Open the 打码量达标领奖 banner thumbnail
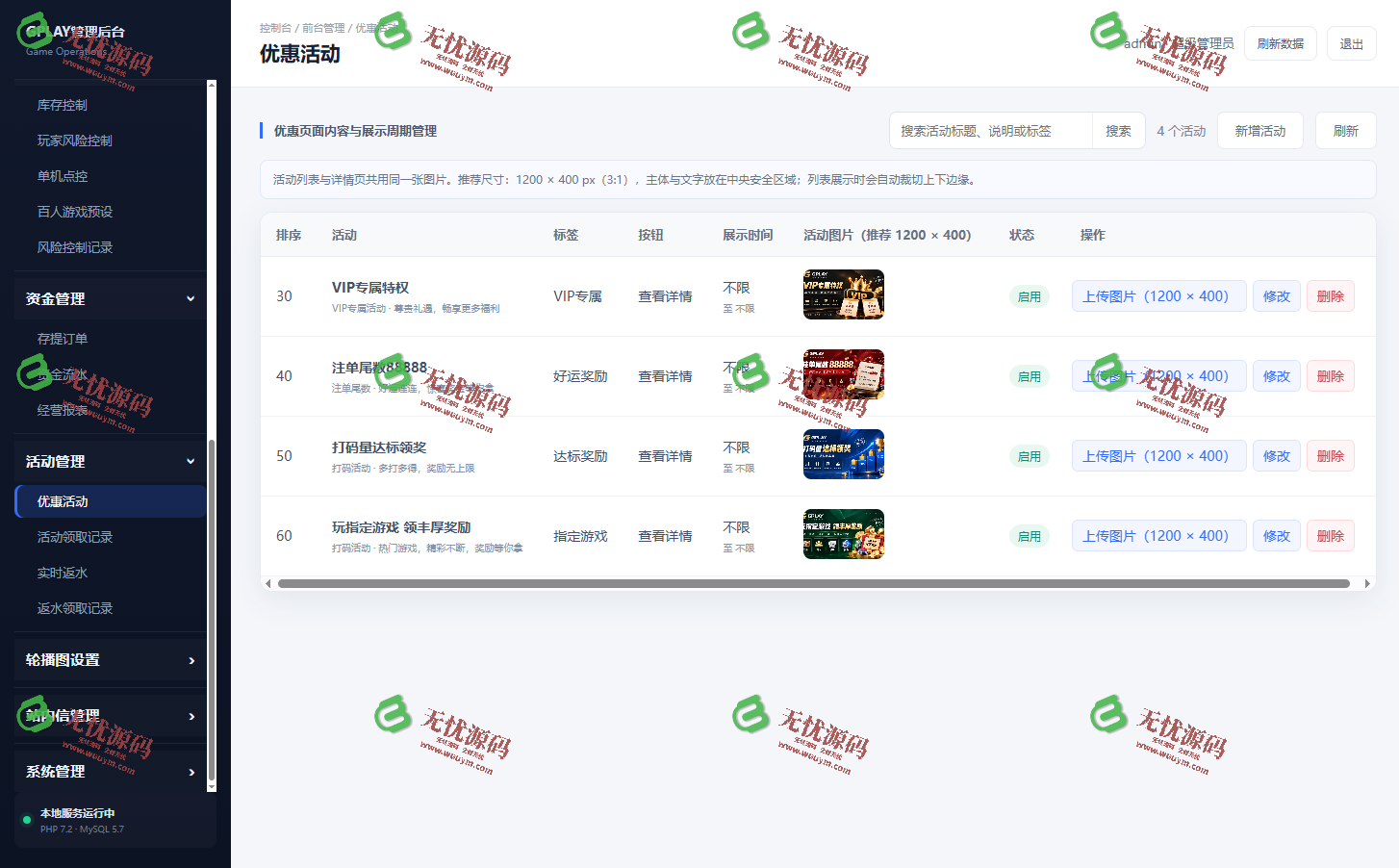The height and width of the screenshot is (868, 1399). [x=843, y=454]
